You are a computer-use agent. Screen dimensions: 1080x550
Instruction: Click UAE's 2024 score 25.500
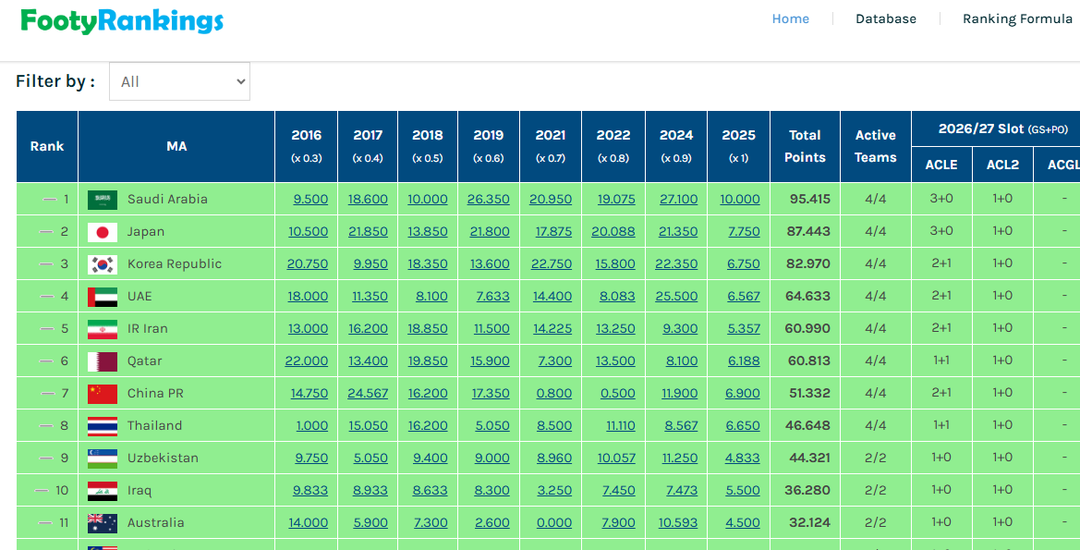click(x=677, y=297)
